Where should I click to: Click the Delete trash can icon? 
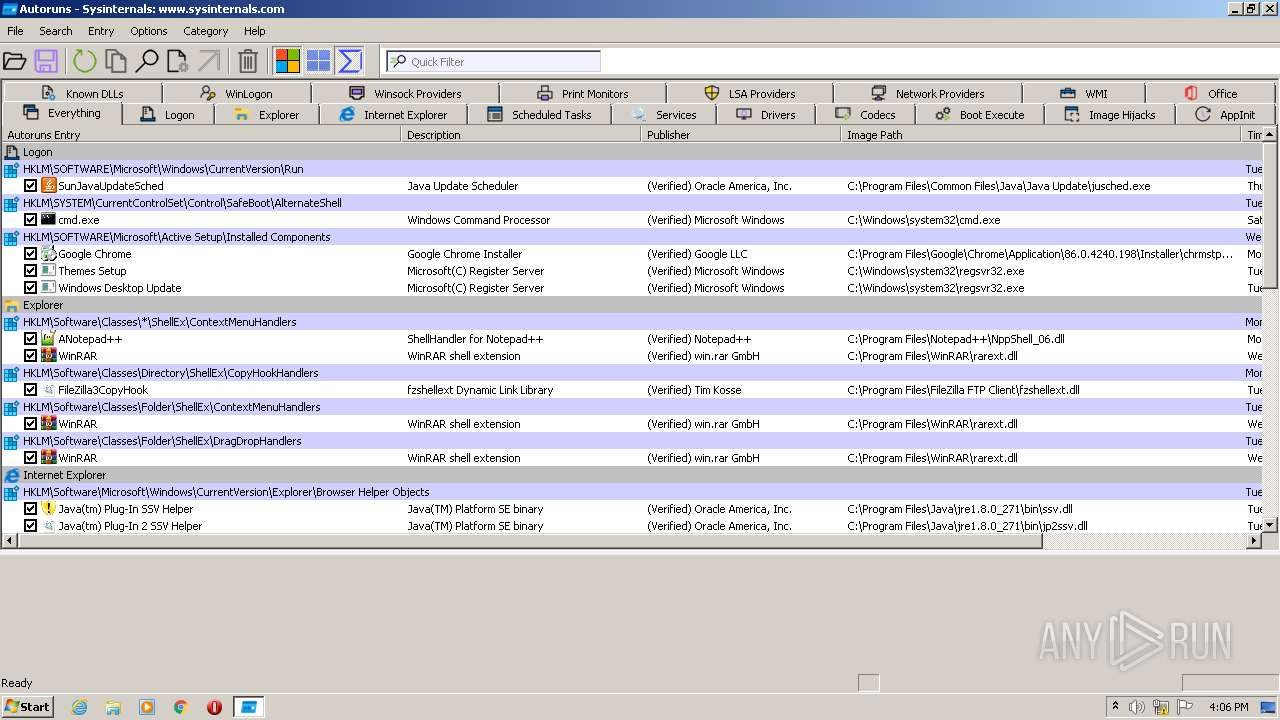248,62
